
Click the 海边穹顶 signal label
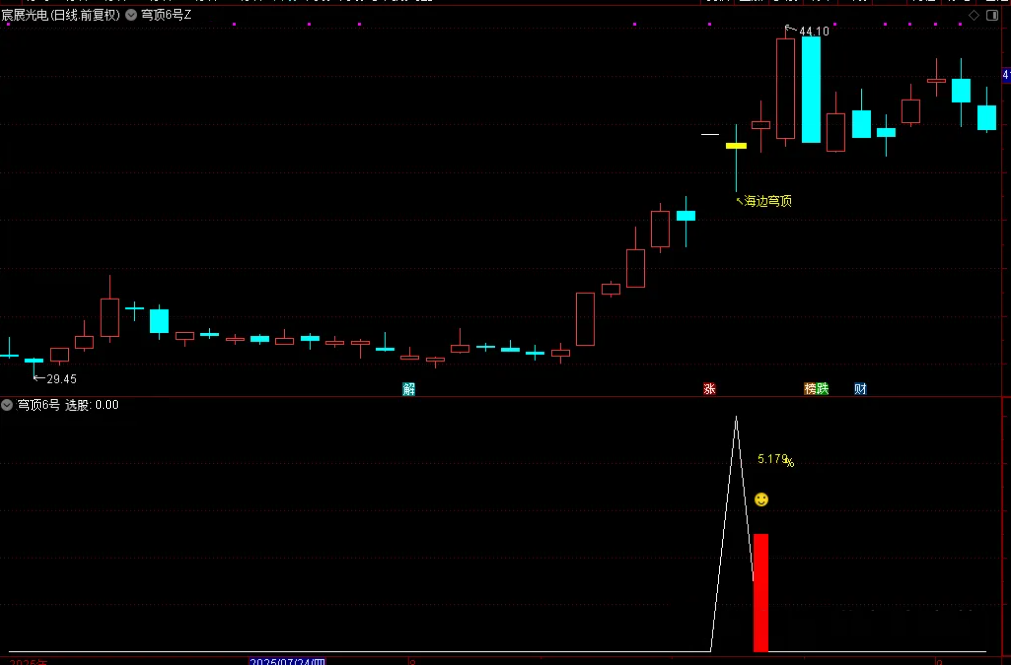click(x=768, y=201)
